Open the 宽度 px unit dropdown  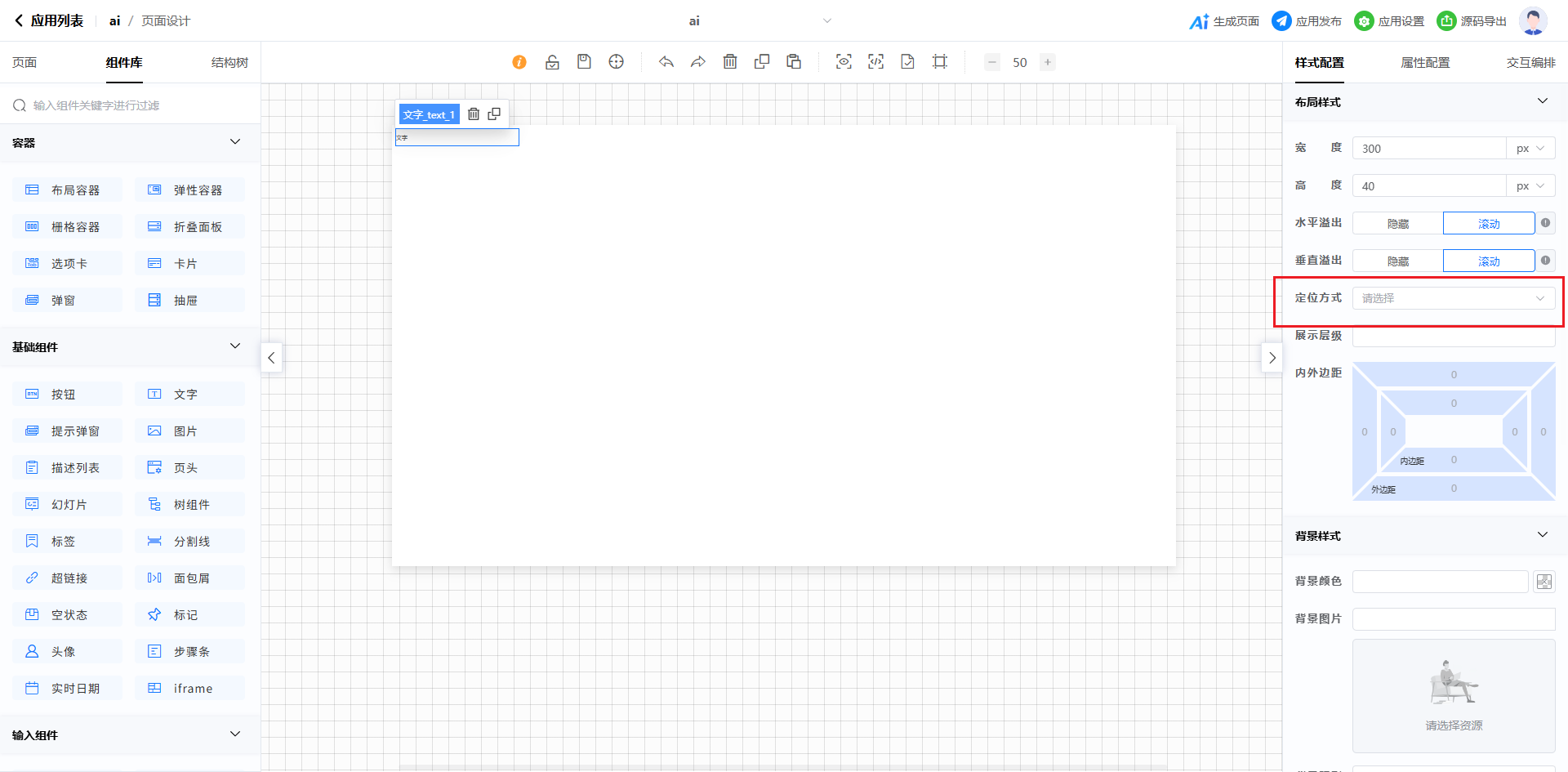click(x=1530, y=149)
